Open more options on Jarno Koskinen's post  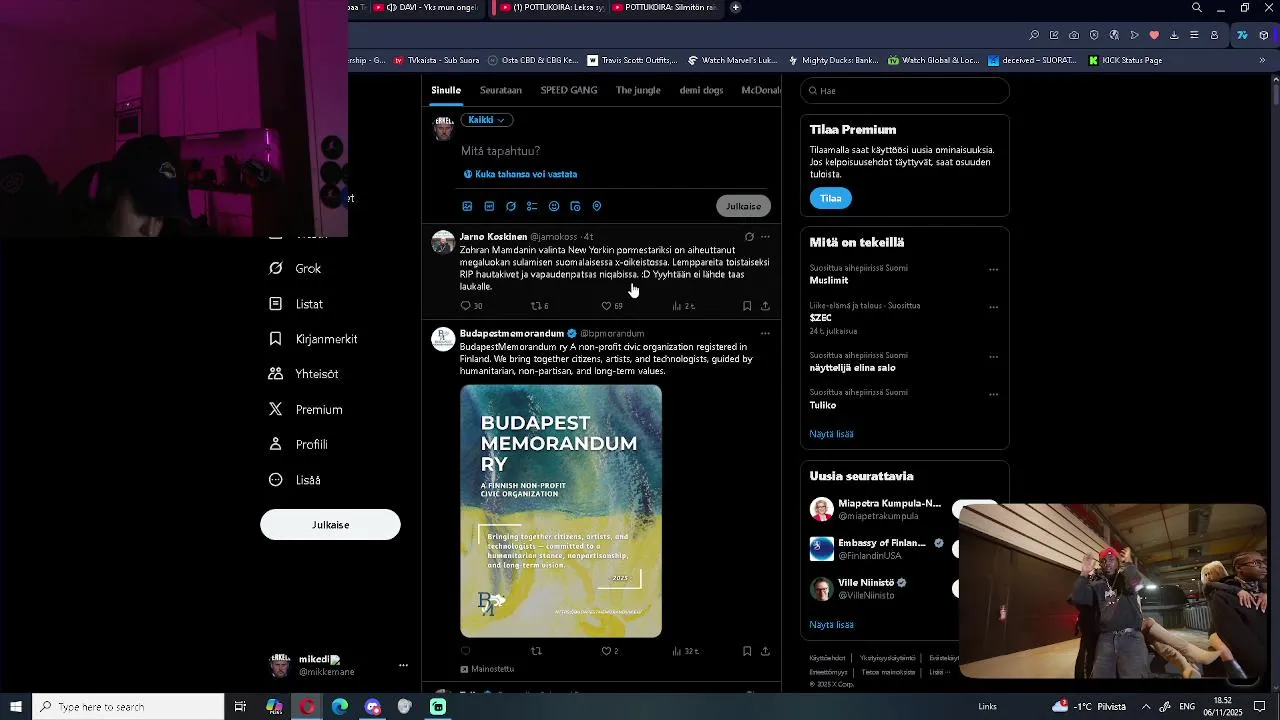(765, 237)
